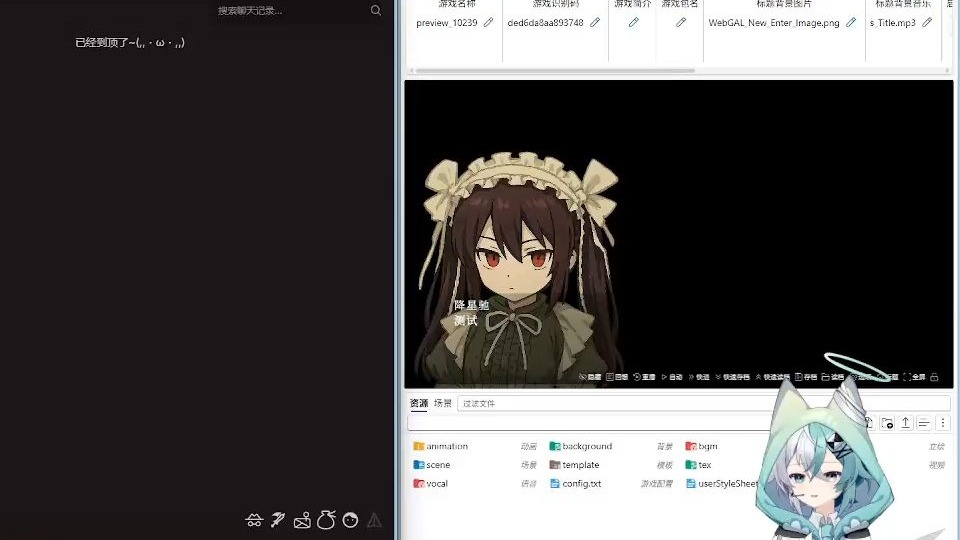Expand the animation folder

pyautogui.click(x=446, y=446)
